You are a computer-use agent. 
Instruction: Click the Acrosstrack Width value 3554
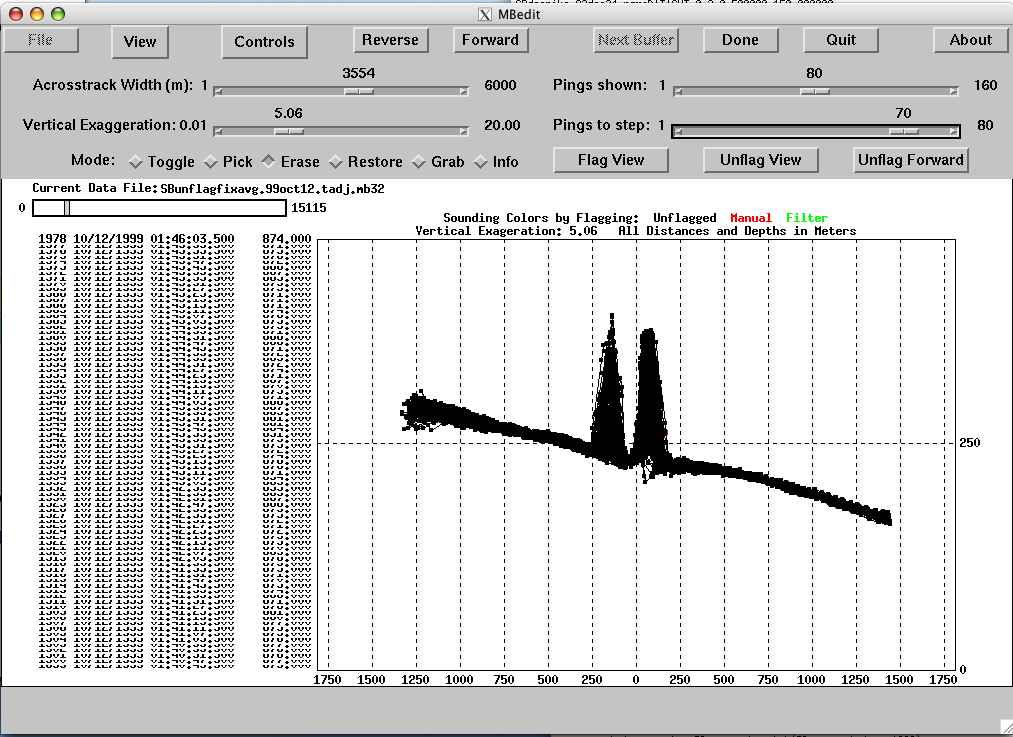pos(359,73)
